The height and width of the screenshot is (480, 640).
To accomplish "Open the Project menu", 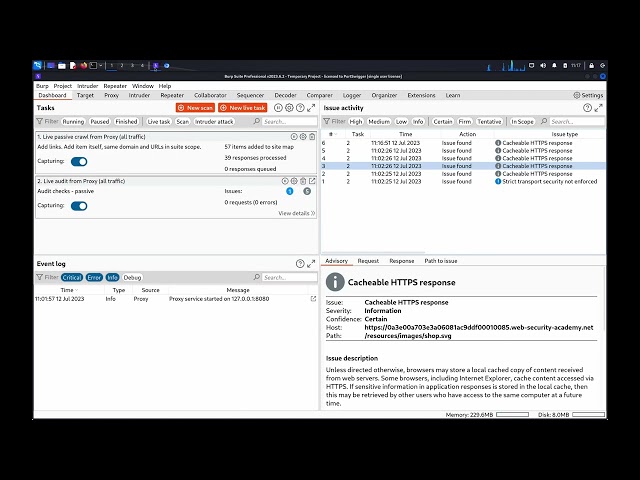I will (62, 86).
